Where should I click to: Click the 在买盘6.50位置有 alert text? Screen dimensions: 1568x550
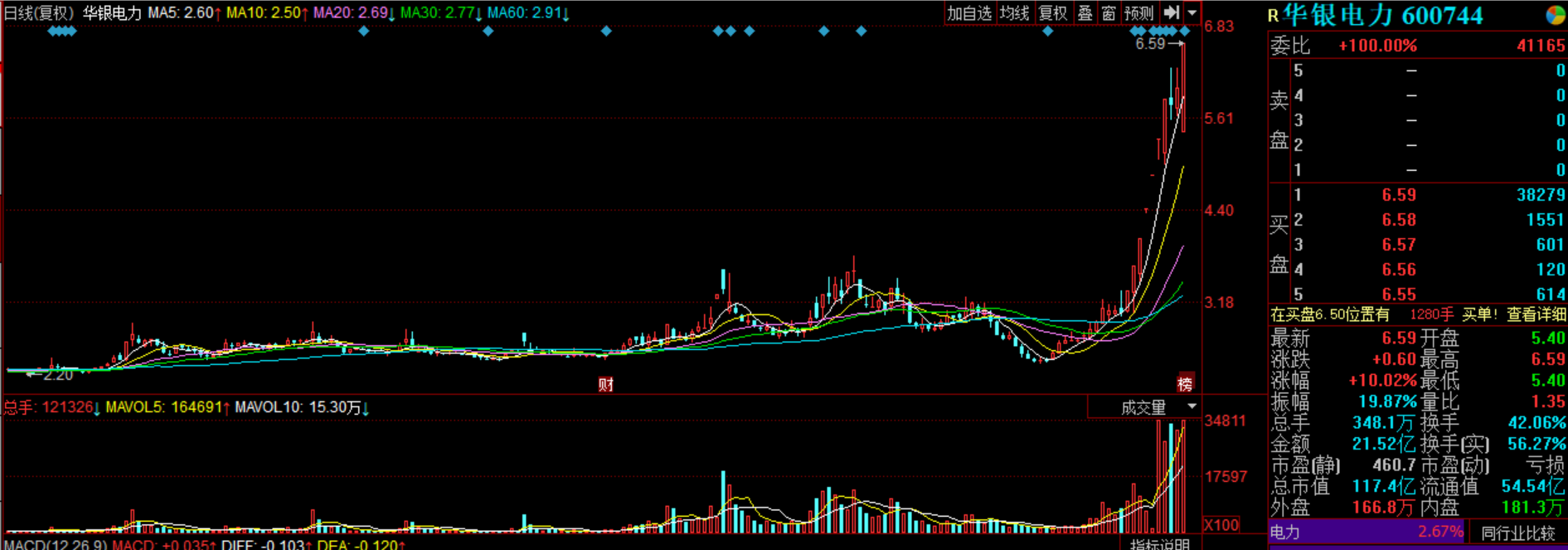pos(1330,314)
